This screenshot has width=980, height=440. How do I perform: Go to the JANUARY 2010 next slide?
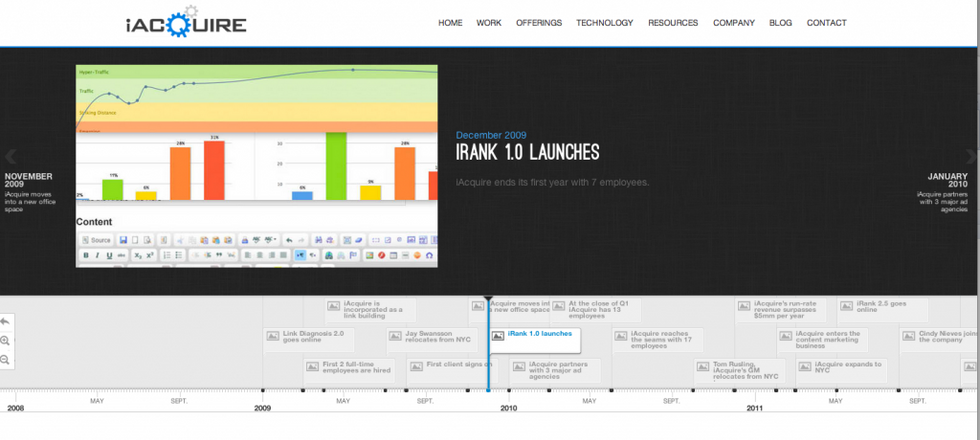942,192
